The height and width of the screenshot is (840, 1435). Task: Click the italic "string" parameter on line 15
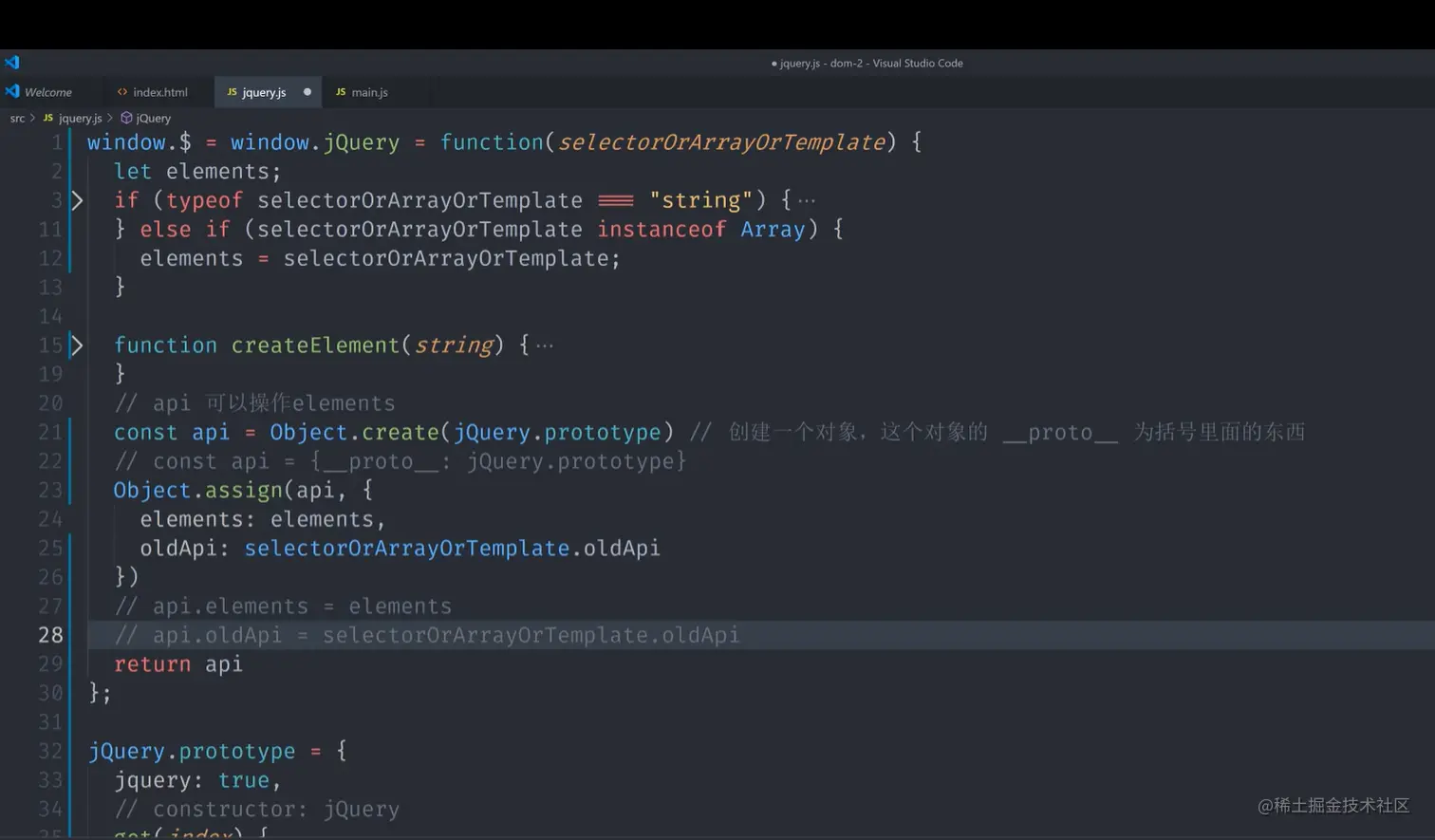click(x=454, y=345)
